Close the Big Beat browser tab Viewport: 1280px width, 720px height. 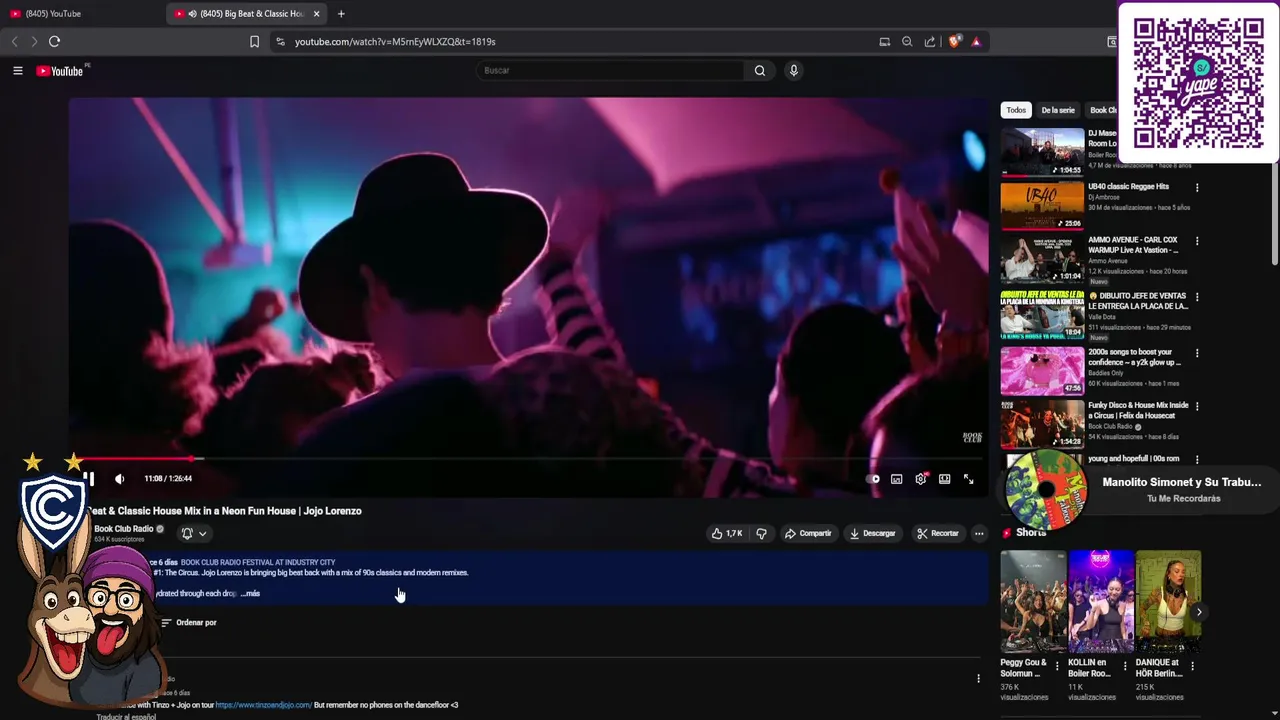click(317, 14)
